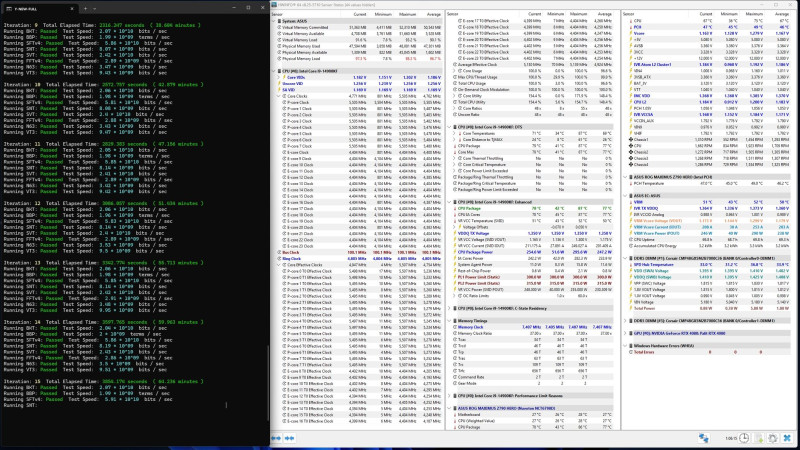Collapse the Core Clocks tree
Image resolution: width=800 pixels, height=450 pixels.
click(279, 96)
